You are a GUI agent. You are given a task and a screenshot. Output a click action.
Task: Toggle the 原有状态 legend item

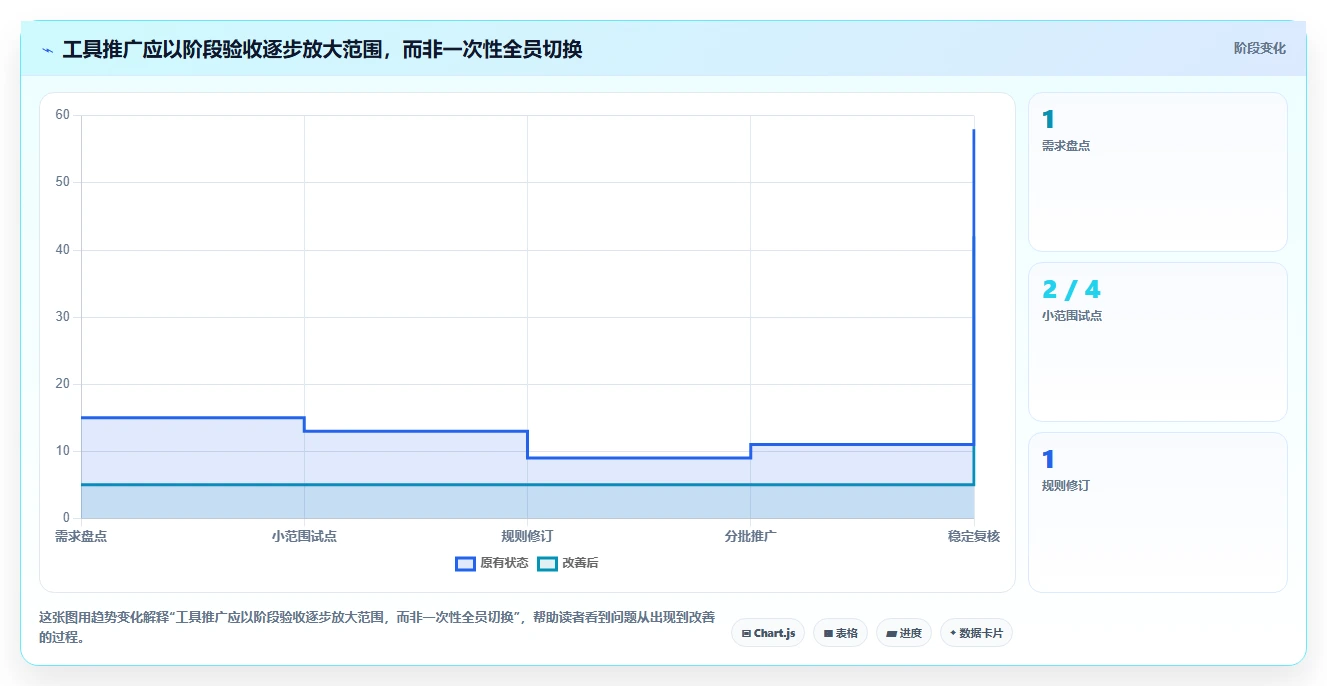click(492, 563)
